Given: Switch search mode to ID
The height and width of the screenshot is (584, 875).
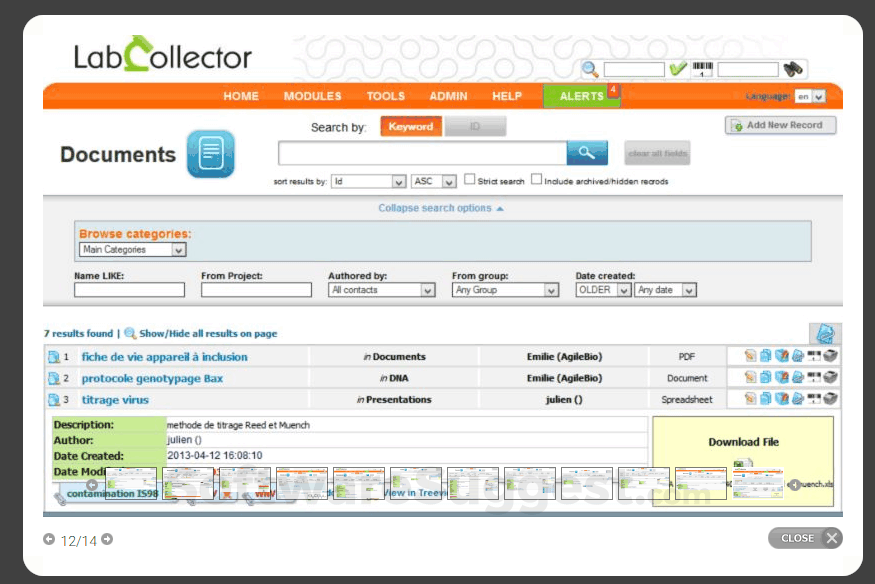Looking at the screenshot, I should pos(476,126).
